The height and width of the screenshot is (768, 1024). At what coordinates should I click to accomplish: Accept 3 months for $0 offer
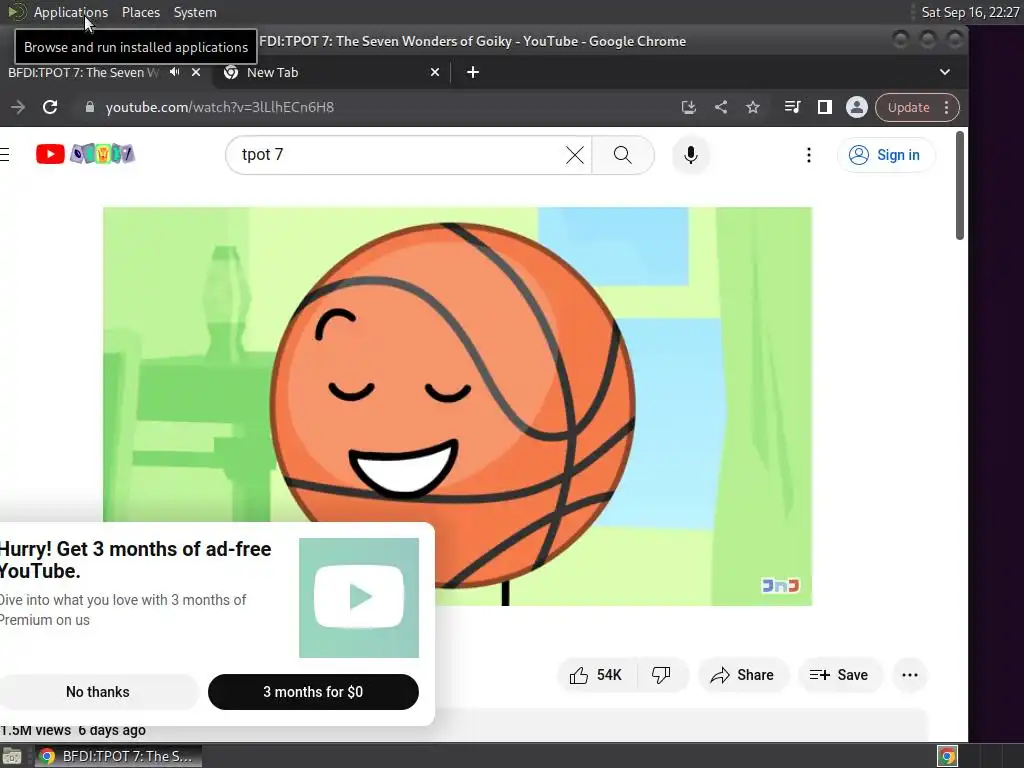(313, 692)
